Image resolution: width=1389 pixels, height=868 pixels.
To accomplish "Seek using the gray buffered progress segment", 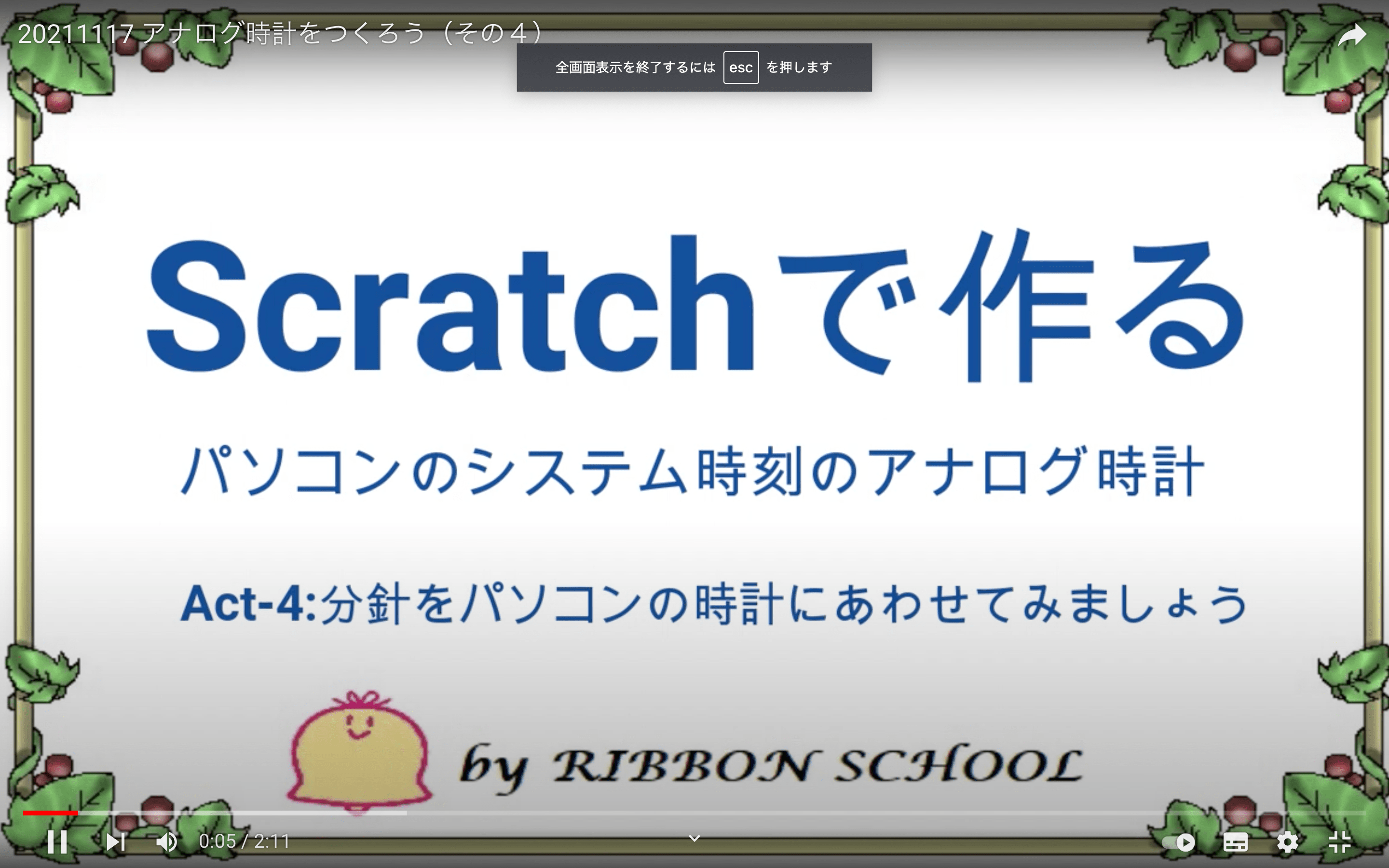I will point(241,813).
